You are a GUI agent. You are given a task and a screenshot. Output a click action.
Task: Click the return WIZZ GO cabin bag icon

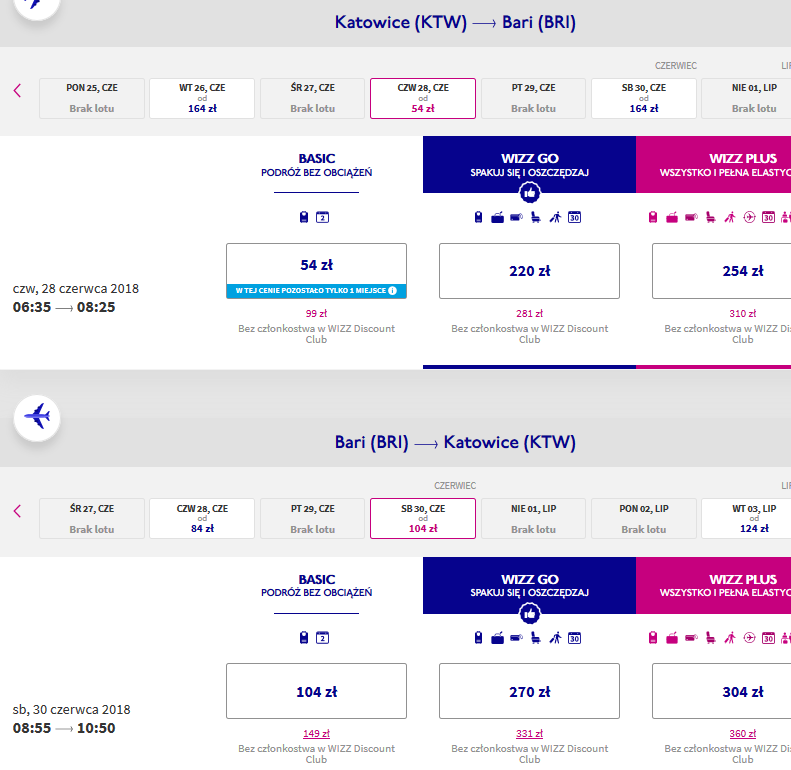point(478,638)
